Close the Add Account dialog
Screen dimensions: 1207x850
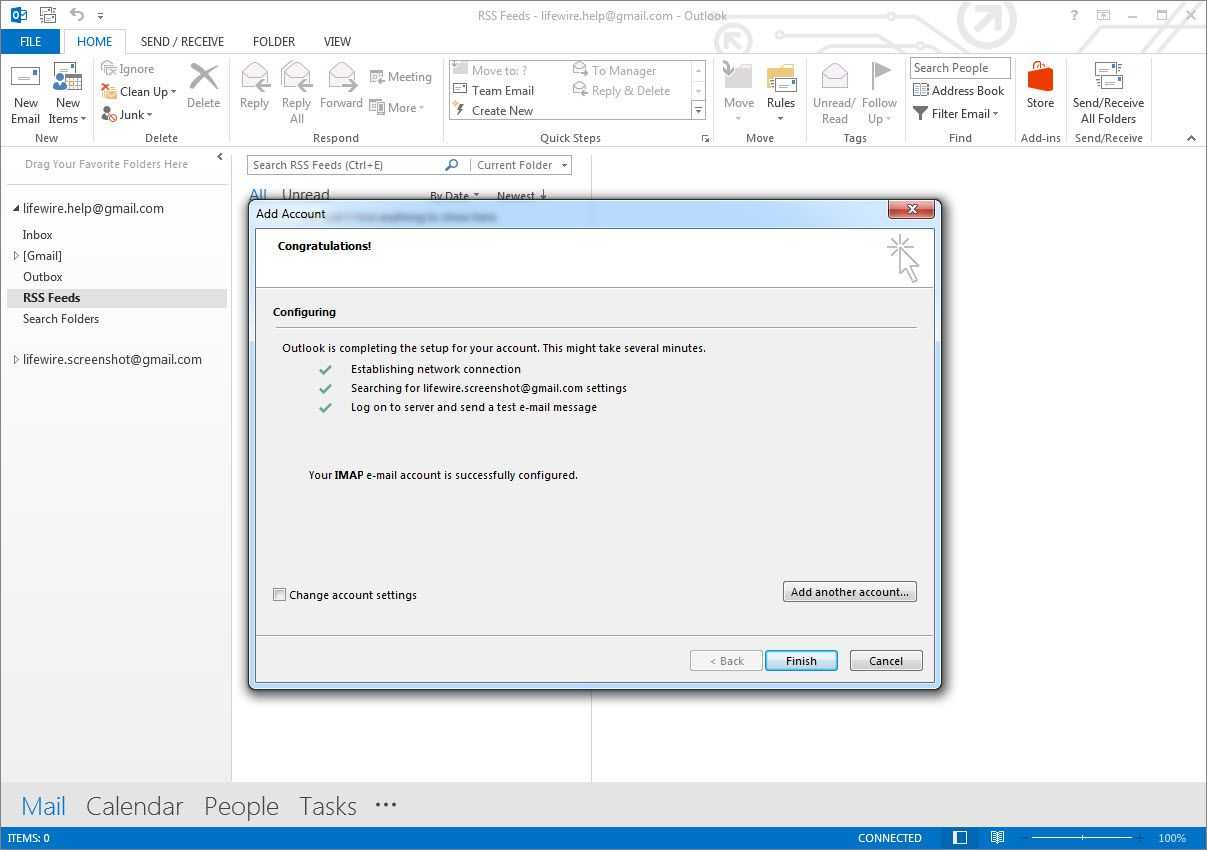(x=912, y=209)
